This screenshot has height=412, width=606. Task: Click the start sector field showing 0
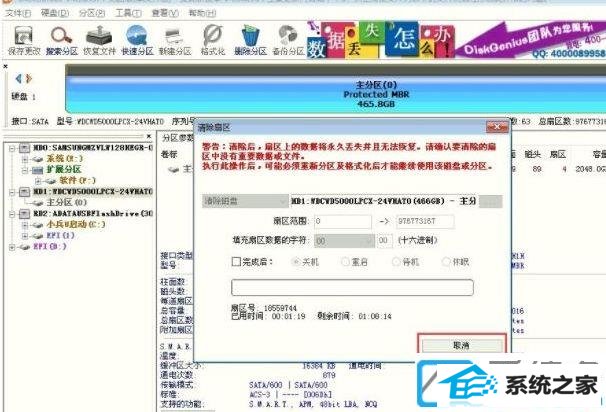[343, 221]
